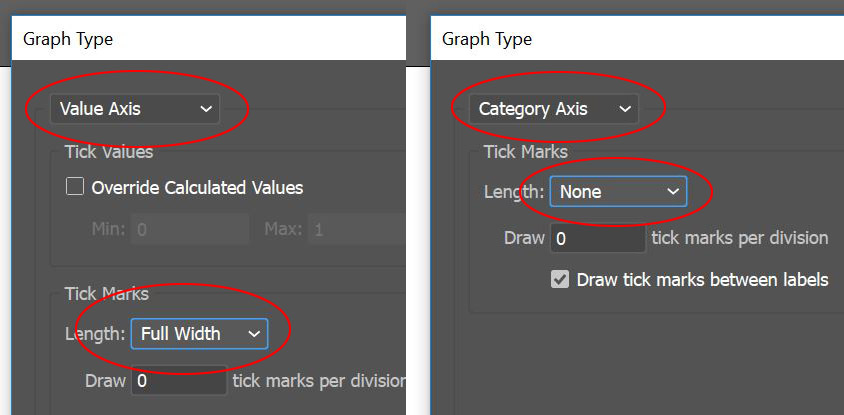
Task: Click the Draw field below Full Width
Action: tap(179, 381)
